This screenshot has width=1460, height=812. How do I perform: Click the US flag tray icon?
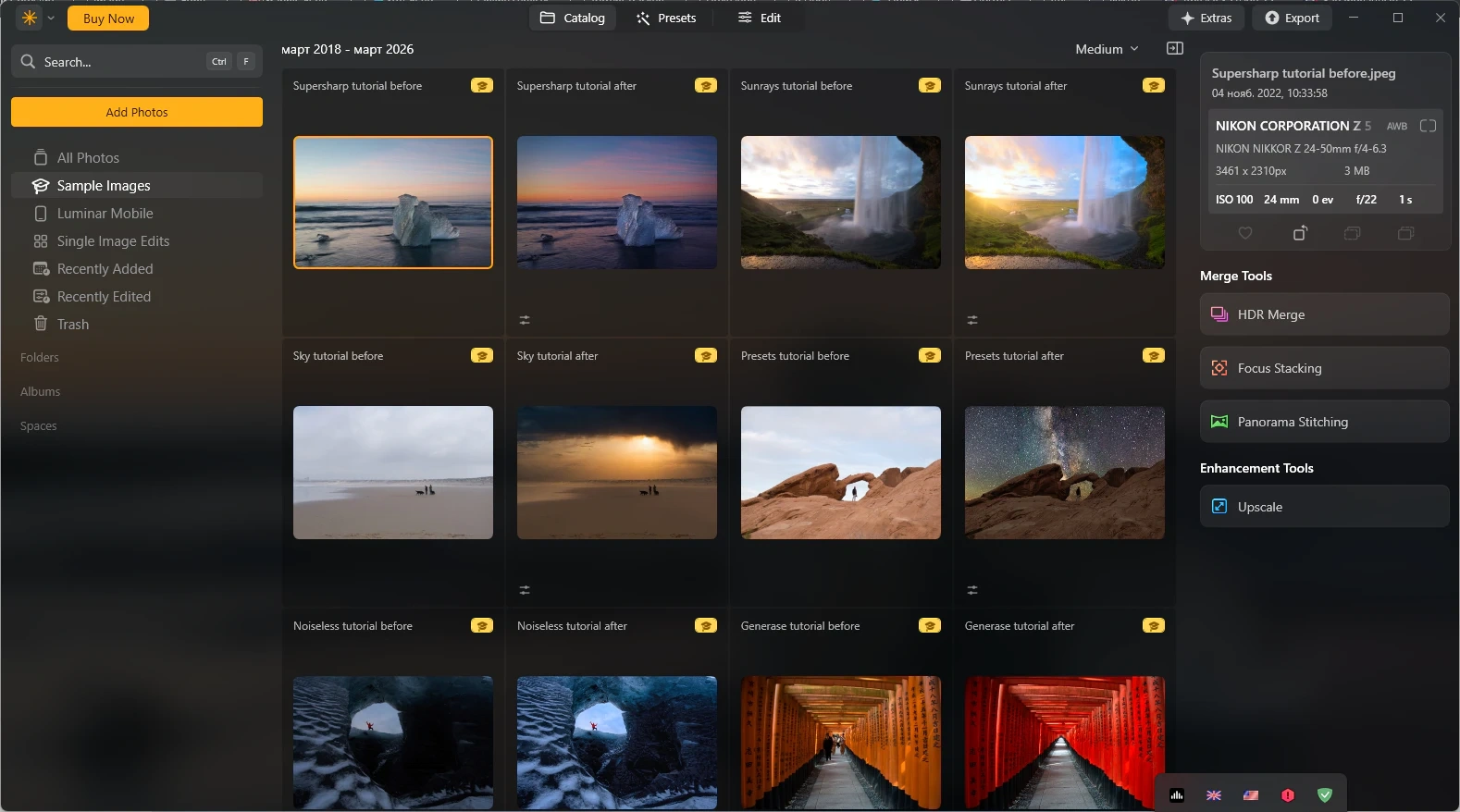click(x=1251, y=795)
